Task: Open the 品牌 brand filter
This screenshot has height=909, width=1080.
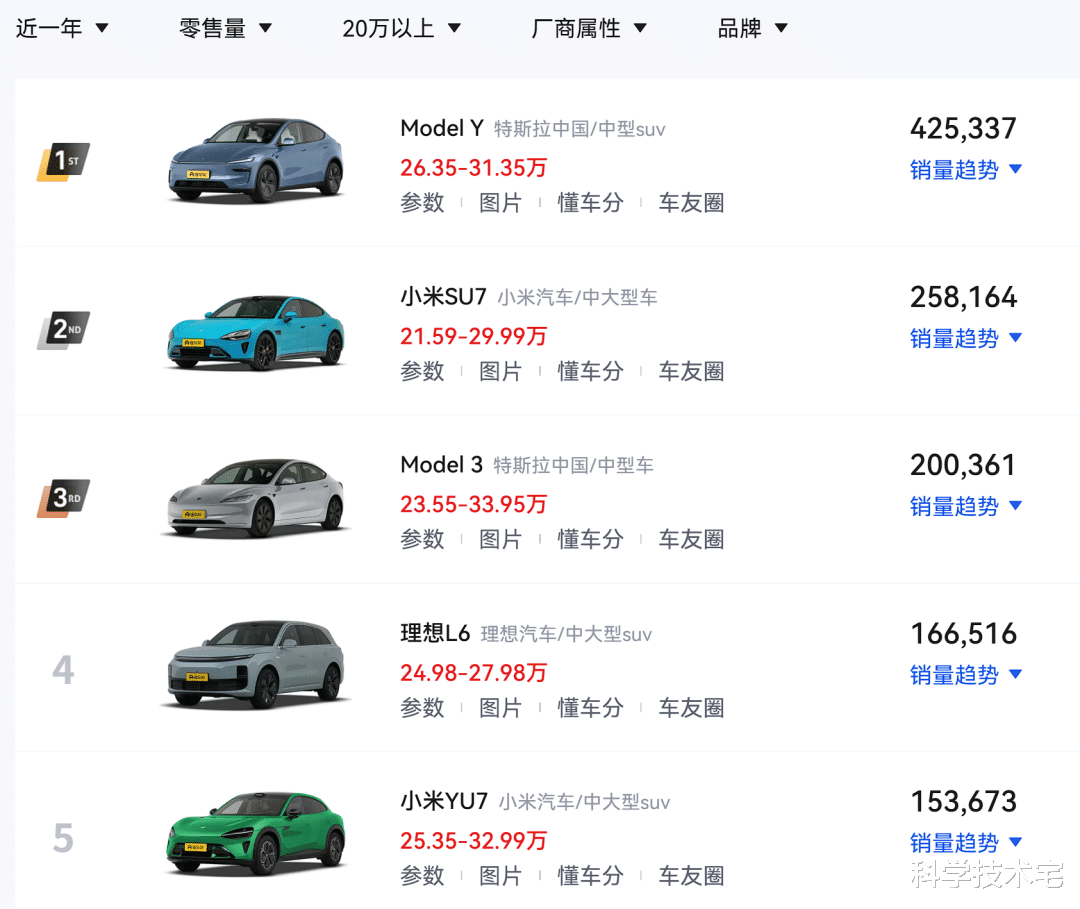Action: click(753, 28)
